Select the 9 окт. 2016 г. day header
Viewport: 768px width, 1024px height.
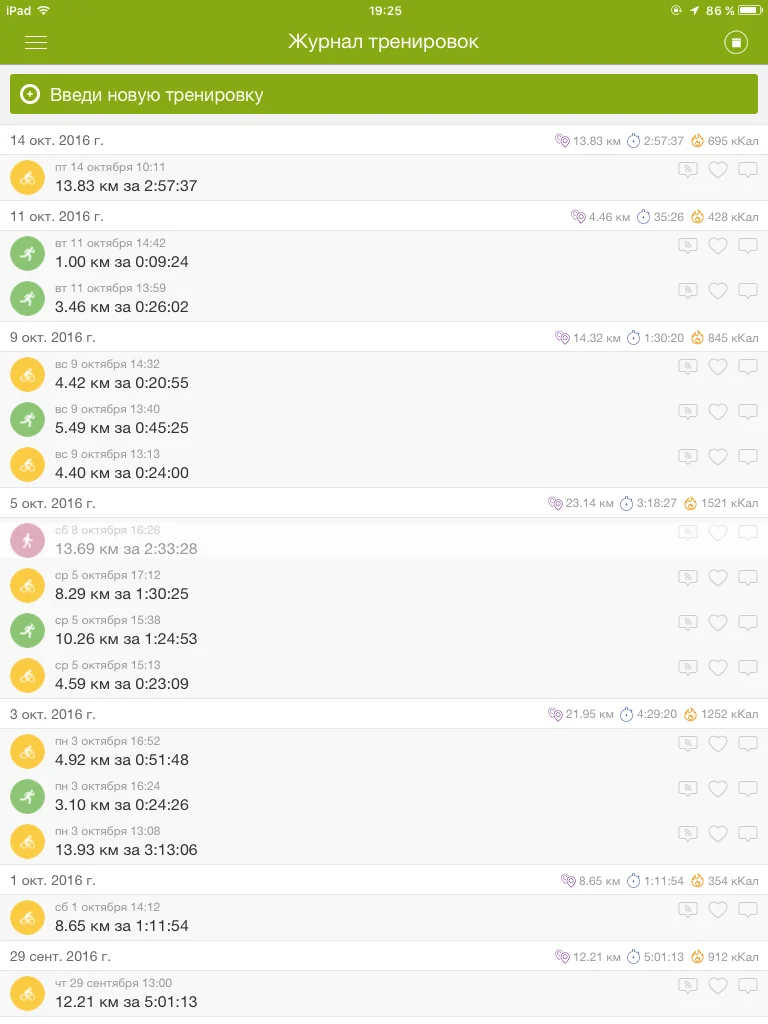point(53,337)
